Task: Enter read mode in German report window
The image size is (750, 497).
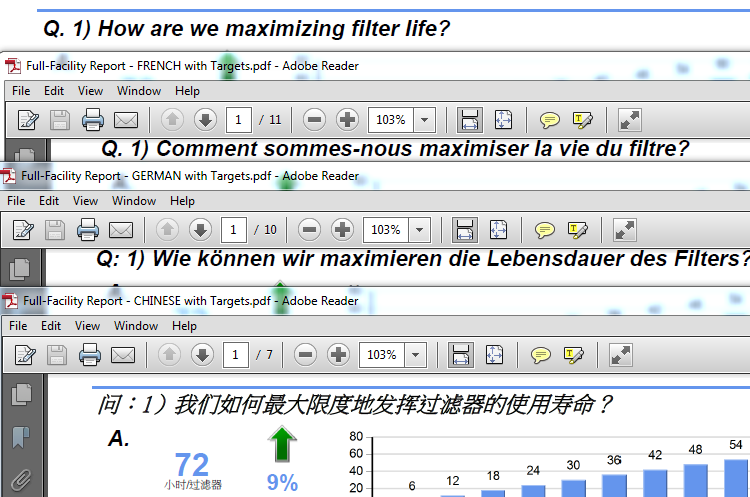Action: click(625, 230)
